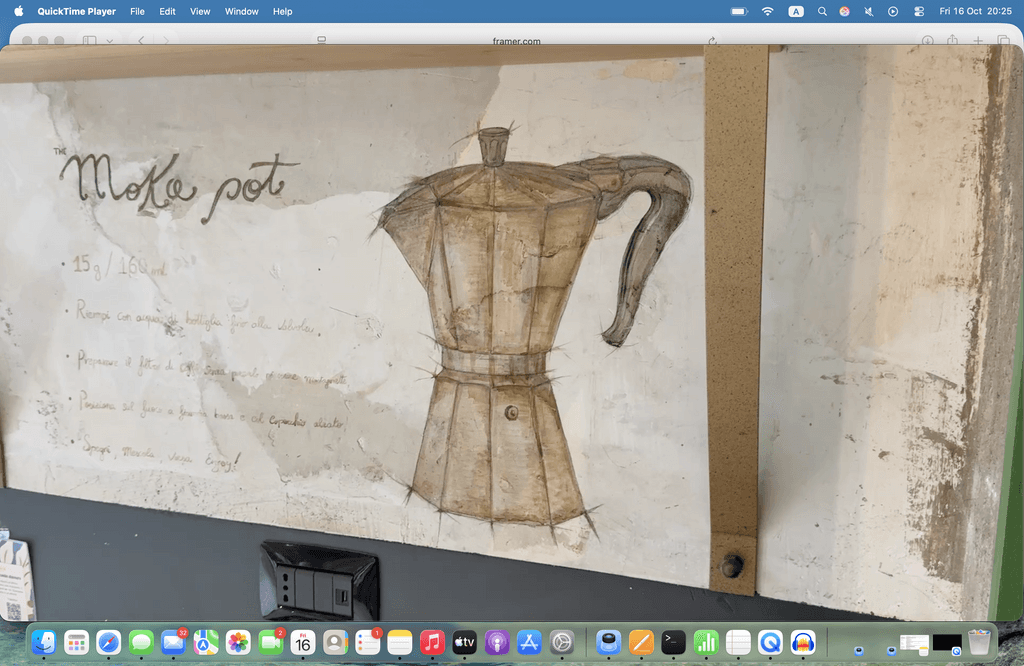This screenshot has width=1024, height=666.
Task: Open Calendar showing the 16th
Action: click(303, 642)
